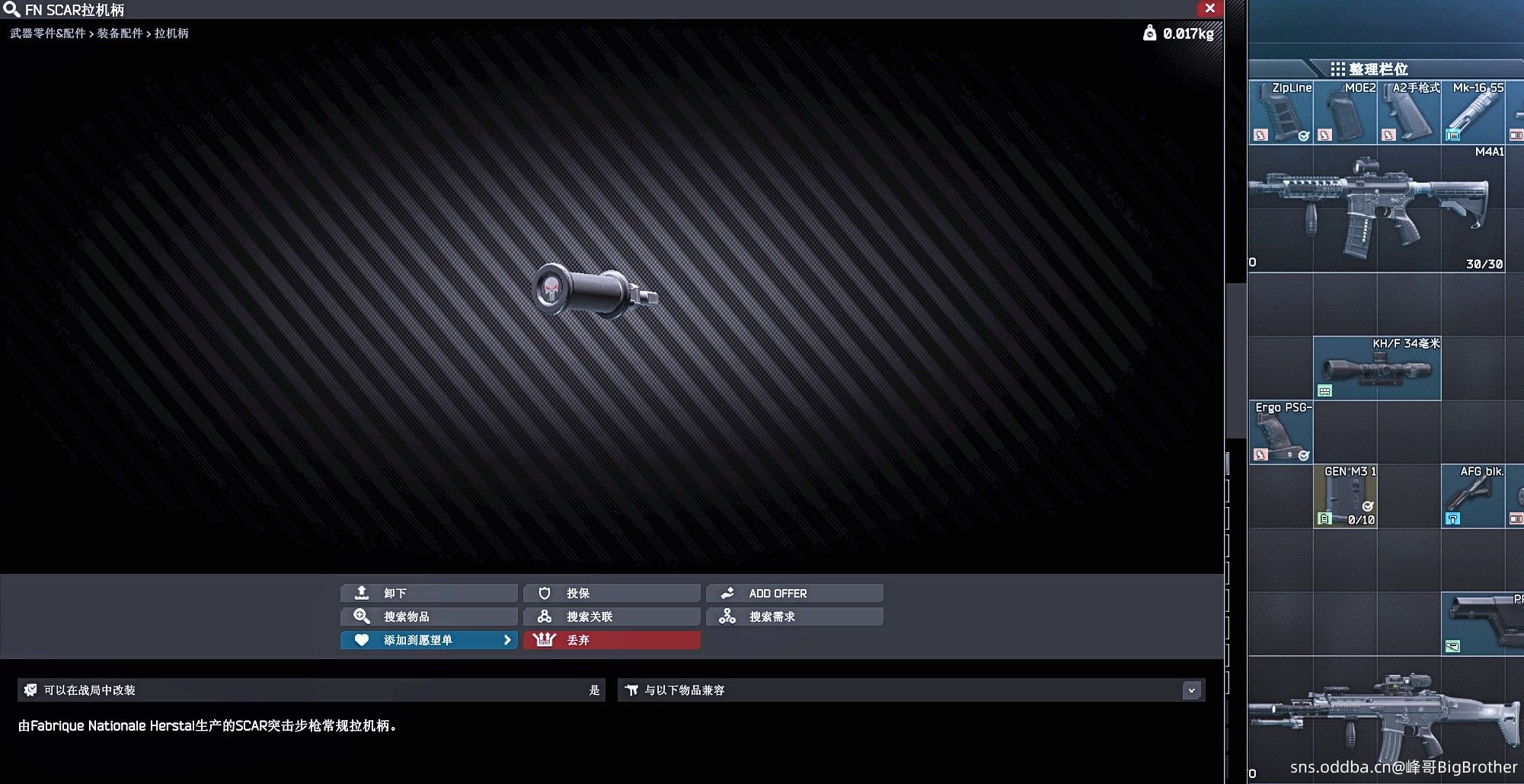Image resolution: width=1524 pixels, height=784 pixels.
Task: Click the gun icon beside 与以下物品兼容
Action: [x=631, y=690]
